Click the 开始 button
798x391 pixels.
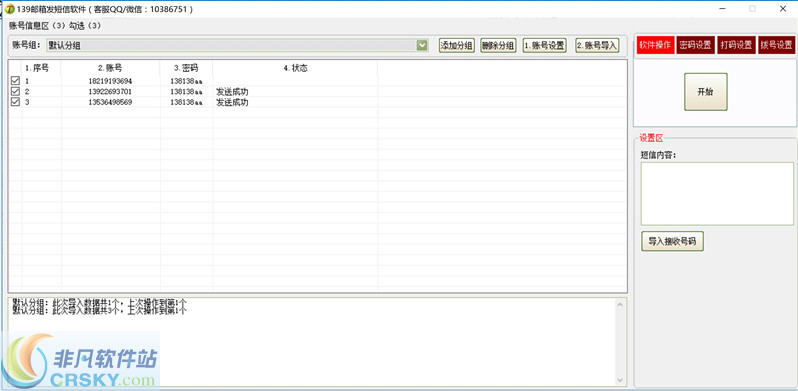705,92
